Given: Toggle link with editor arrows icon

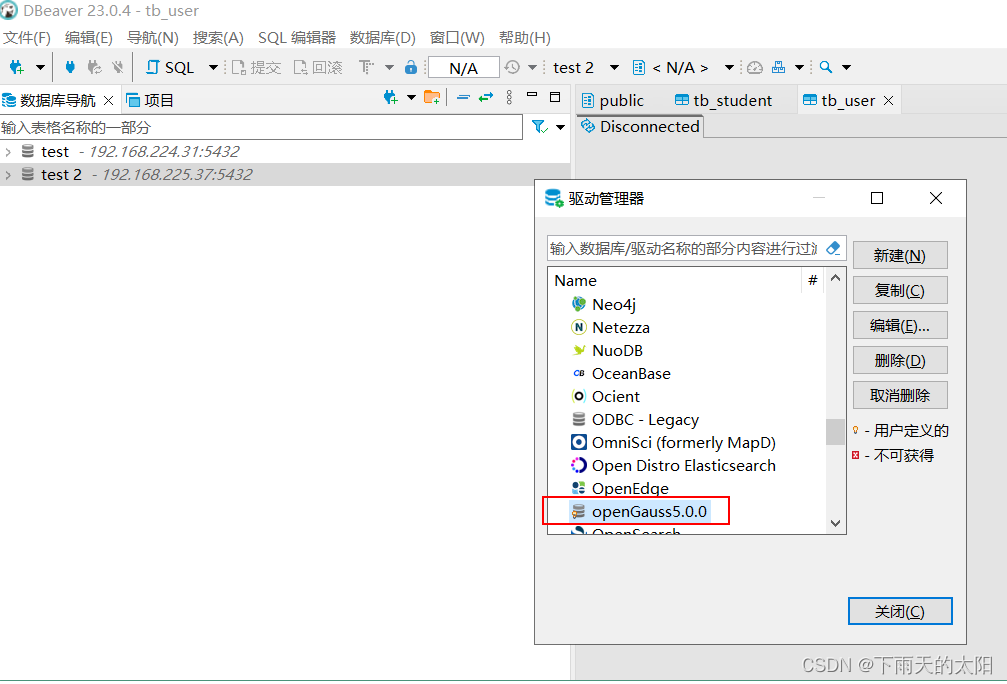Looking at the screenshot, I should 486,98.
